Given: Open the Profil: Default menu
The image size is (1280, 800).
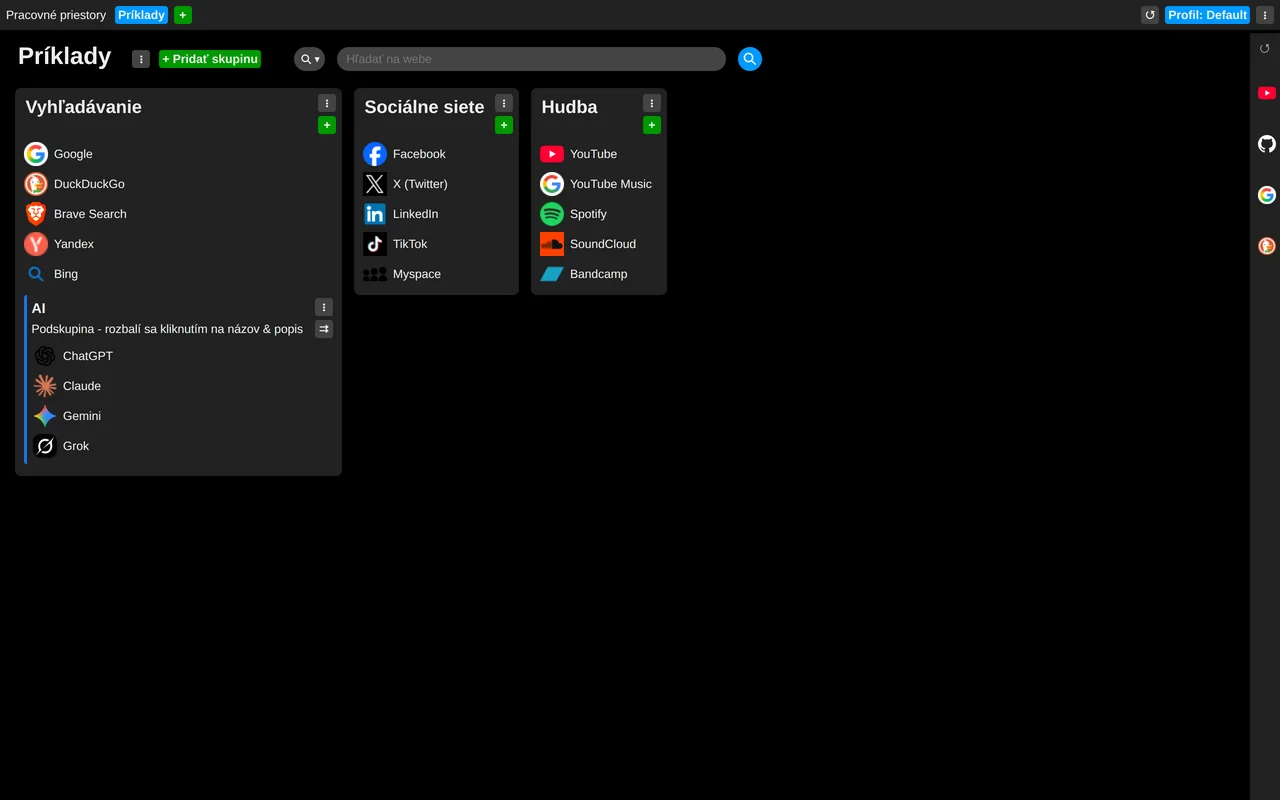Looking at the screenshot, I should coord(1207,15).
